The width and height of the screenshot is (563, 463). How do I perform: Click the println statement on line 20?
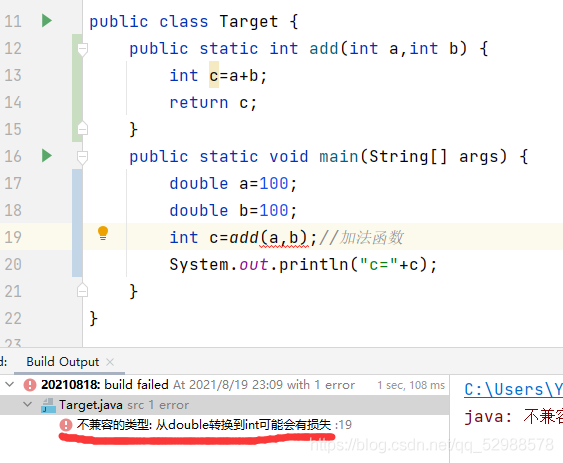coord(303,265)
